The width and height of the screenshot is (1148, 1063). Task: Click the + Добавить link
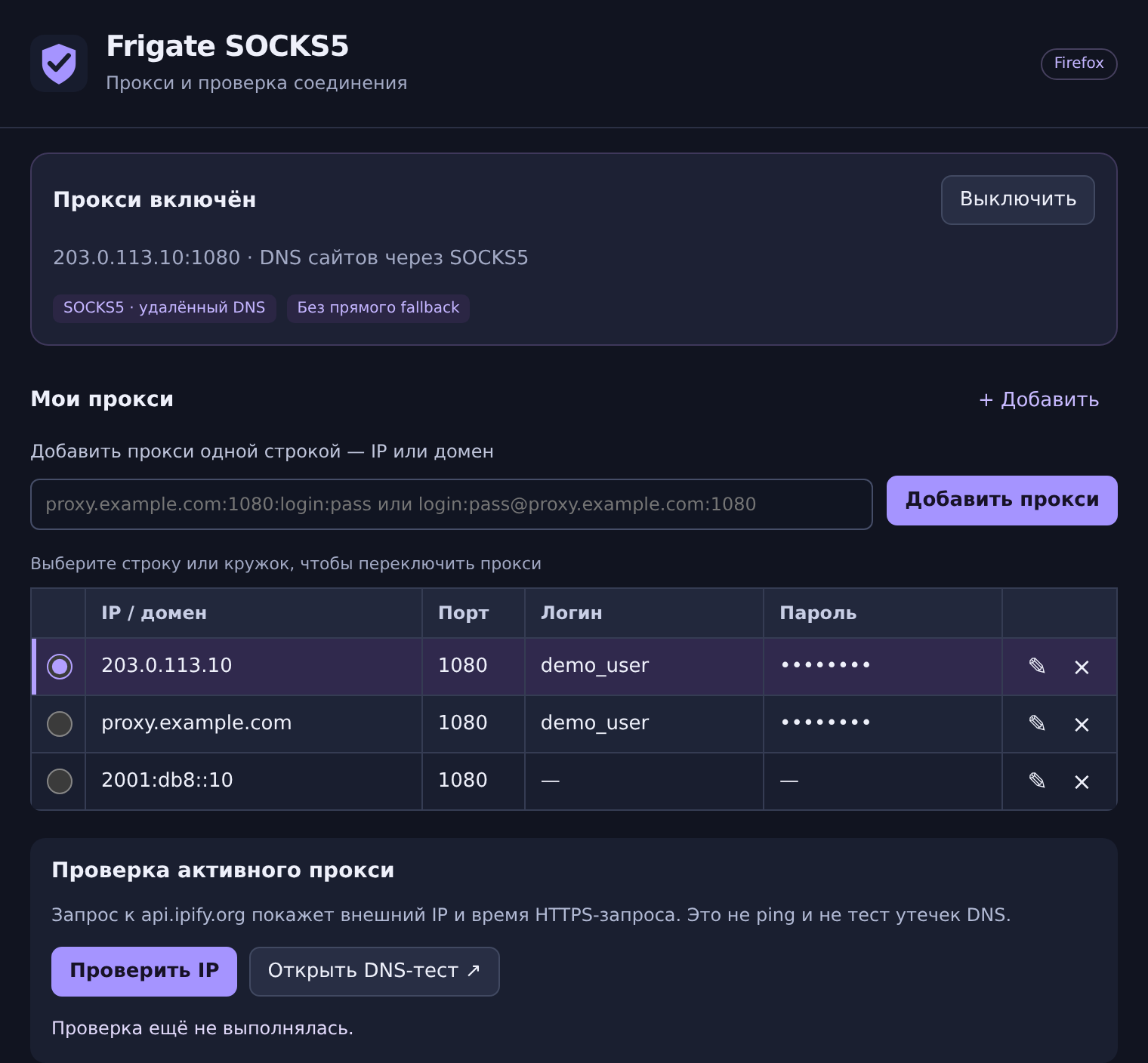point(1038,399)
